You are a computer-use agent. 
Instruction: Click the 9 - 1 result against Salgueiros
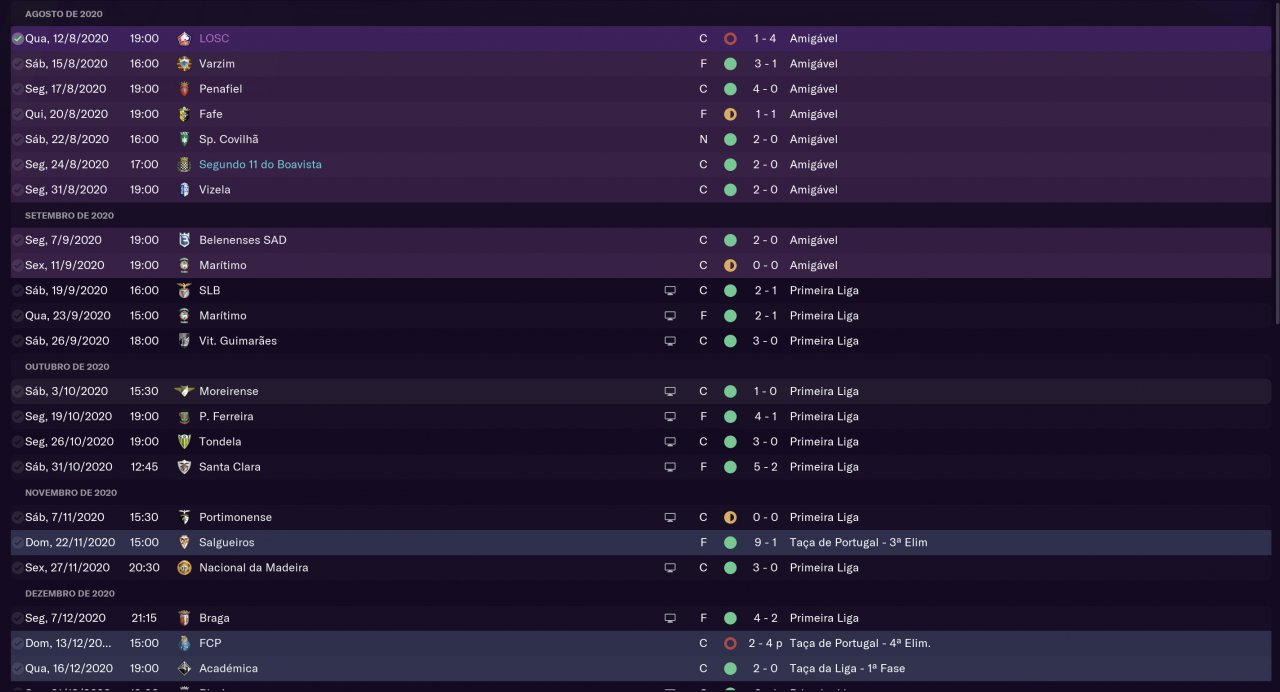pos(765,543)
